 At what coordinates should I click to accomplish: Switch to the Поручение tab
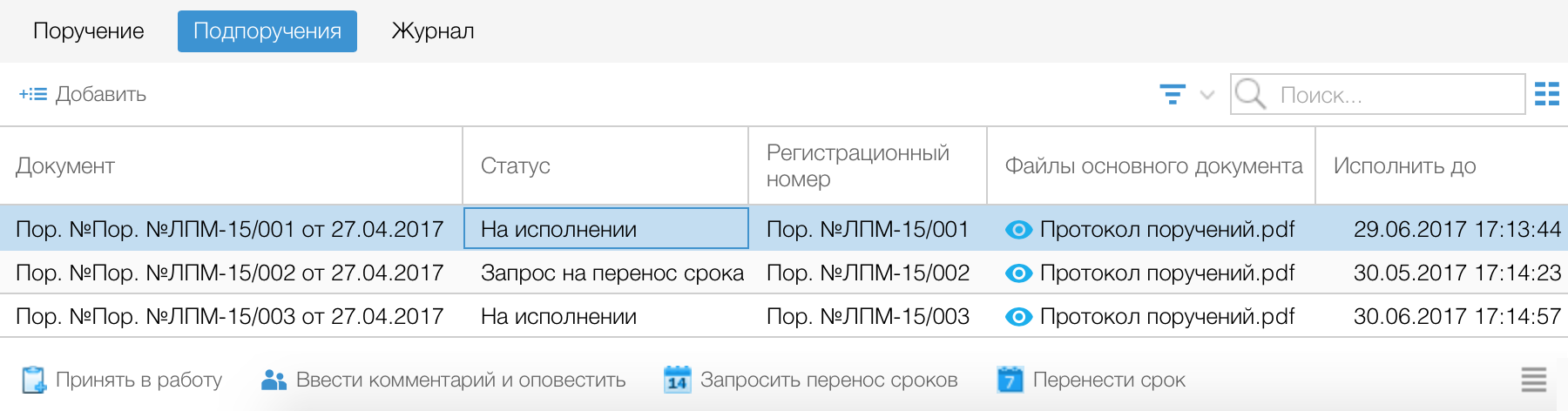click(x=88, y=31)
